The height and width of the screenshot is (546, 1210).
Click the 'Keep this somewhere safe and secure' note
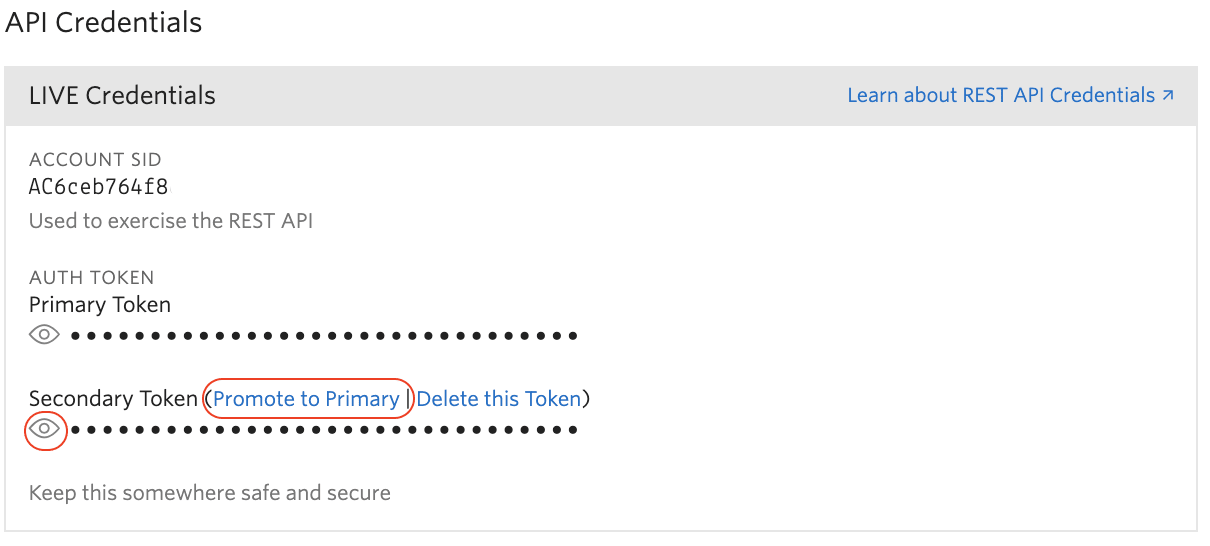[210, 493]
